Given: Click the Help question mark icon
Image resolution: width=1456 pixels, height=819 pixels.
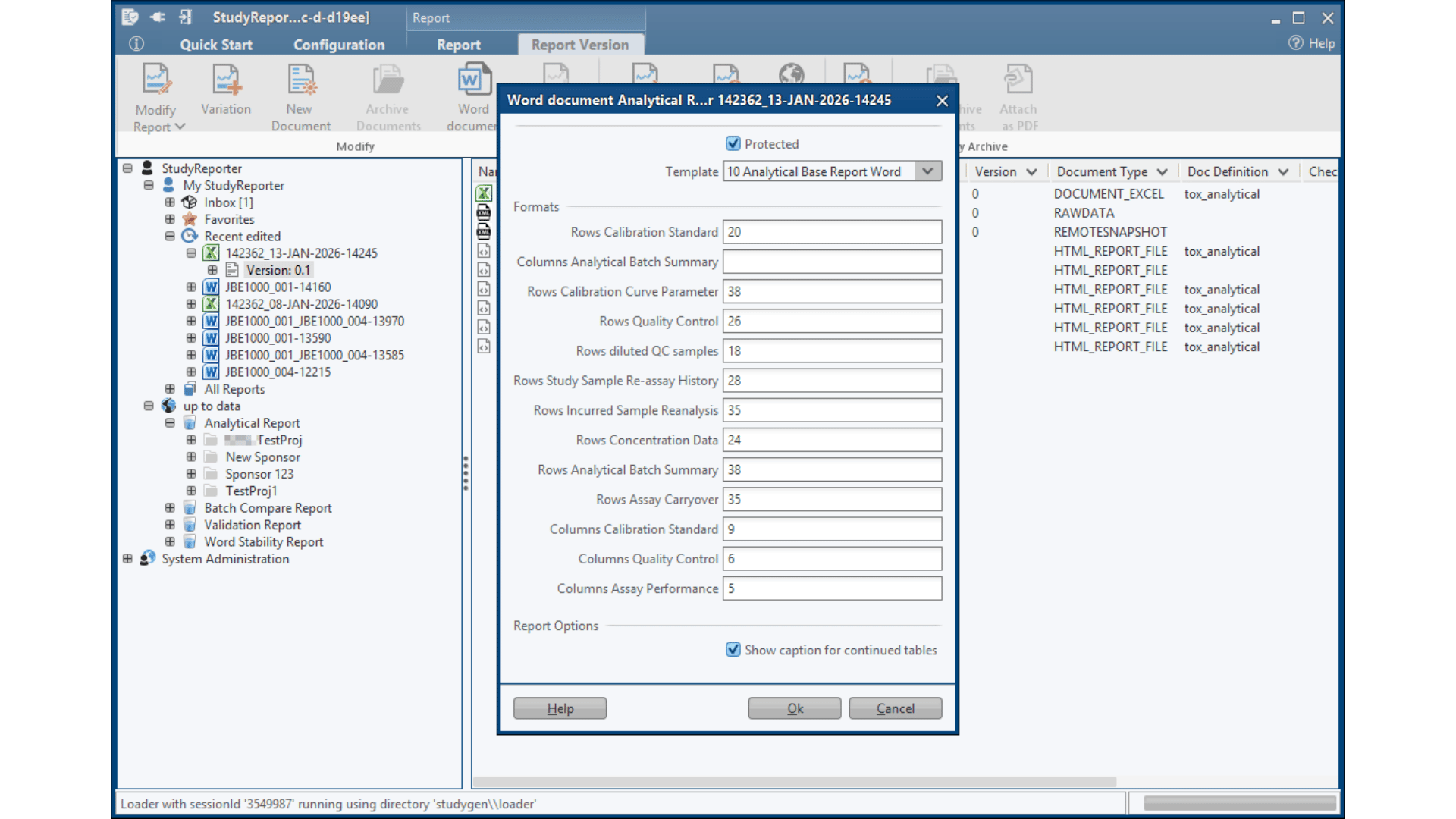Looking at the screenshot, I should point(1295,43).
